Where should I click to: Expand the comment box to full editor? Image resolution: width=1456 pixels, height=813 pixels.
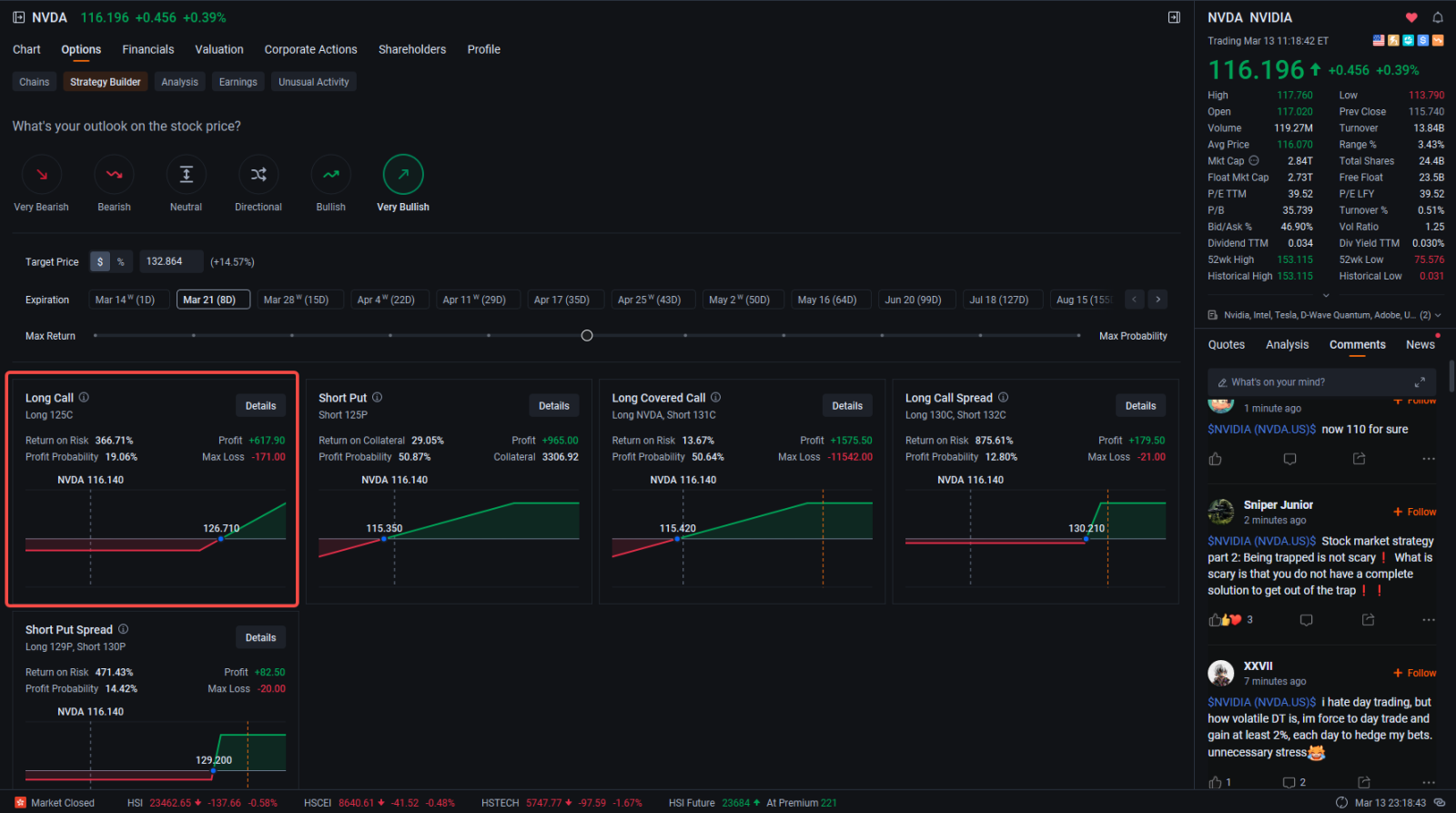(1420, 382)
